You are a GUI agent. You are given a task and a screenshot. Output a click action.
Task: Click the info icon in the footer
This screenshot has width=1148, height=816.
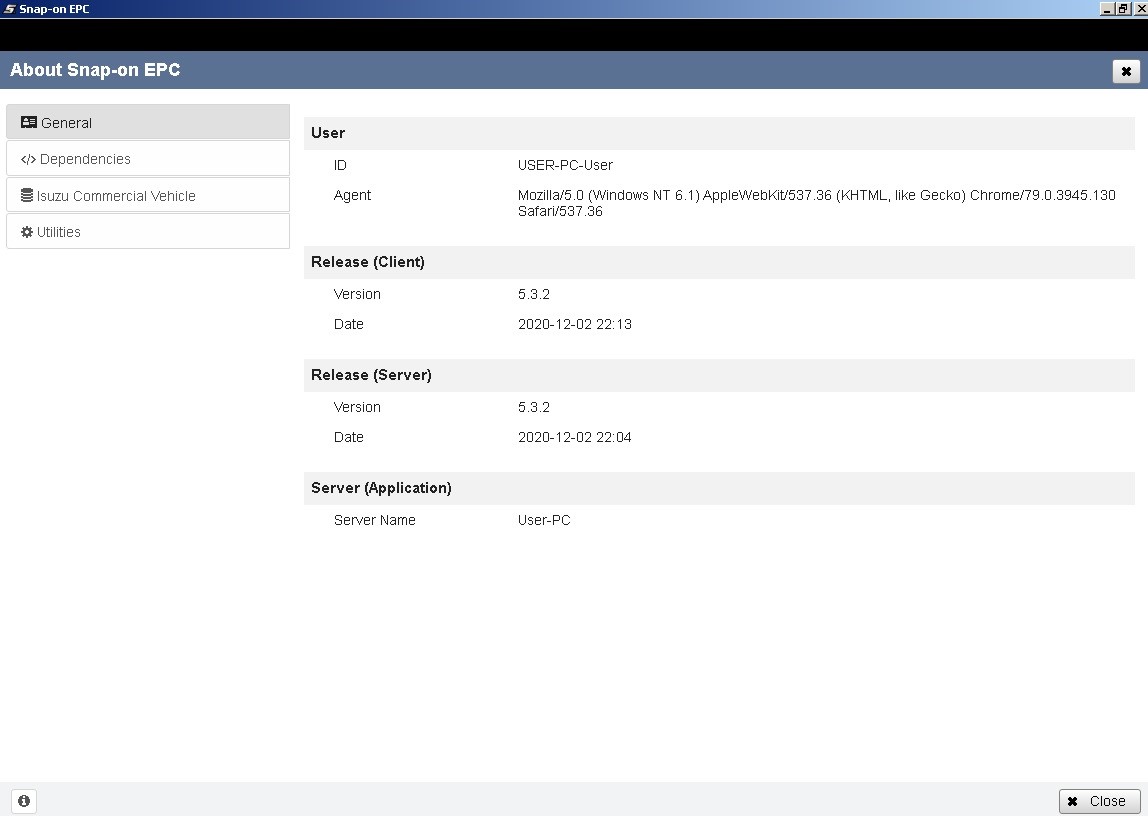pyautogui.click(x=23, y=801)
